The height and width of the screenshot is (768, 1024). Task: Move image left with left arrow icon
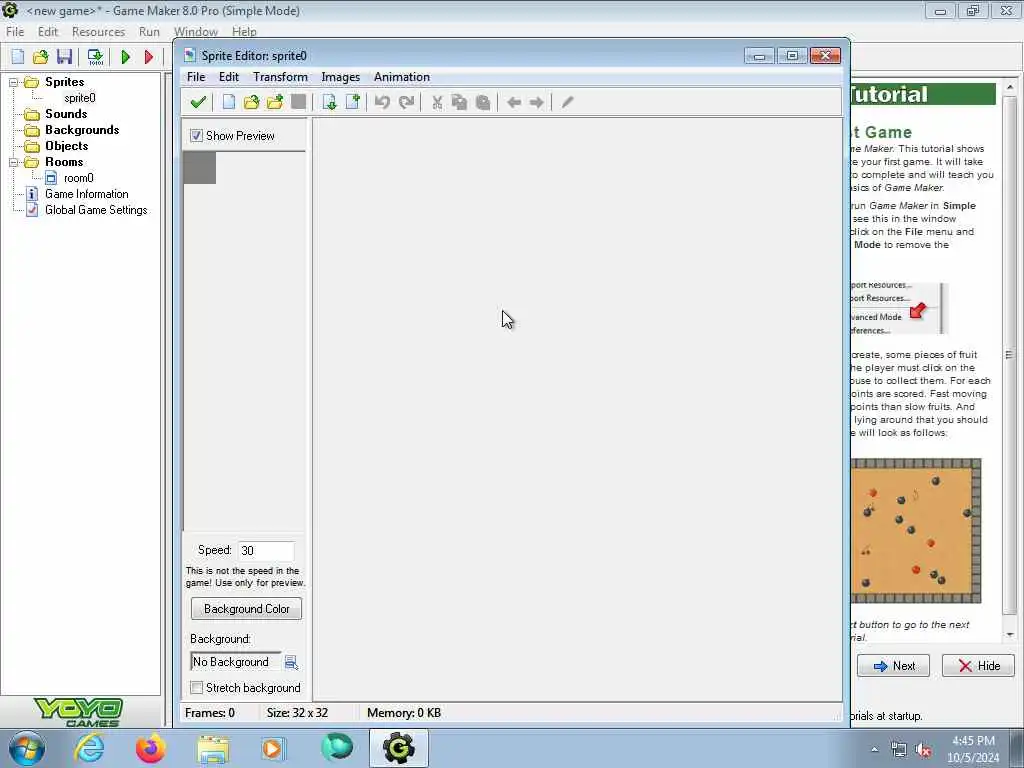(514, 102)
